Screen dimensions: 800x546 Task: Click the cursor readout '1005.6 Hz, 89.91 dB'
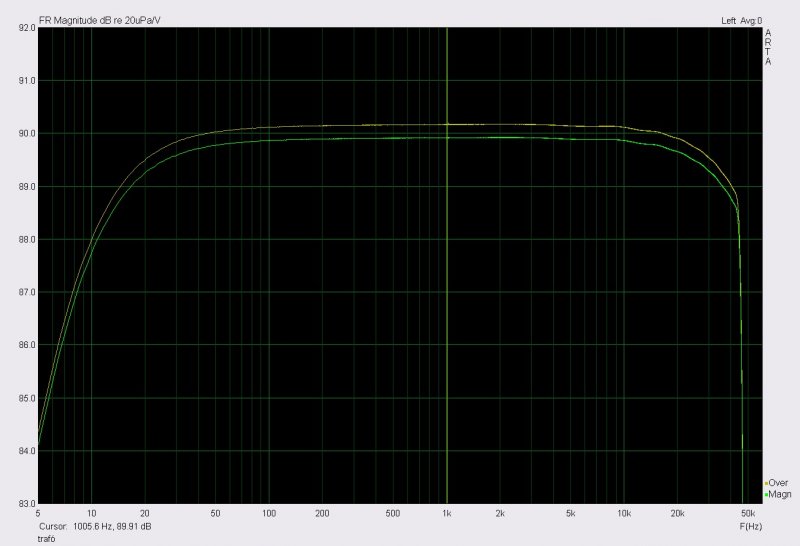[112, 526]
